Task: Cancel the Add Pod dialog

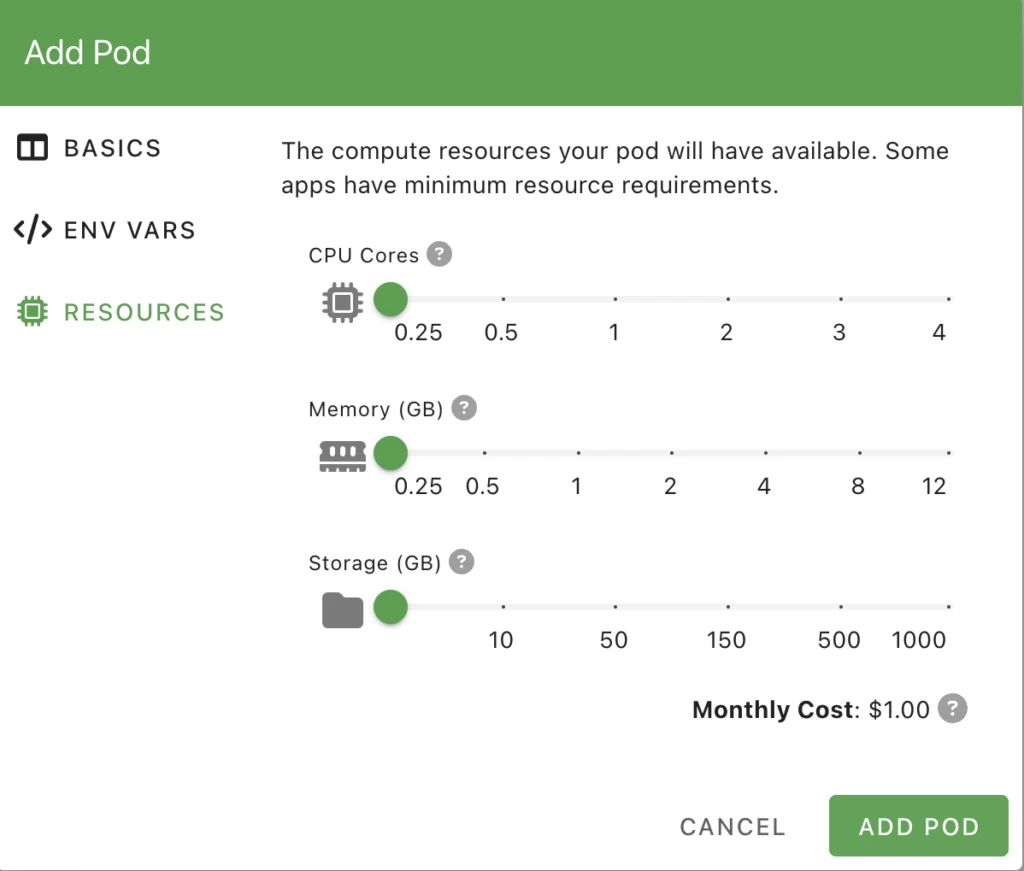Action: click(732, 827)
